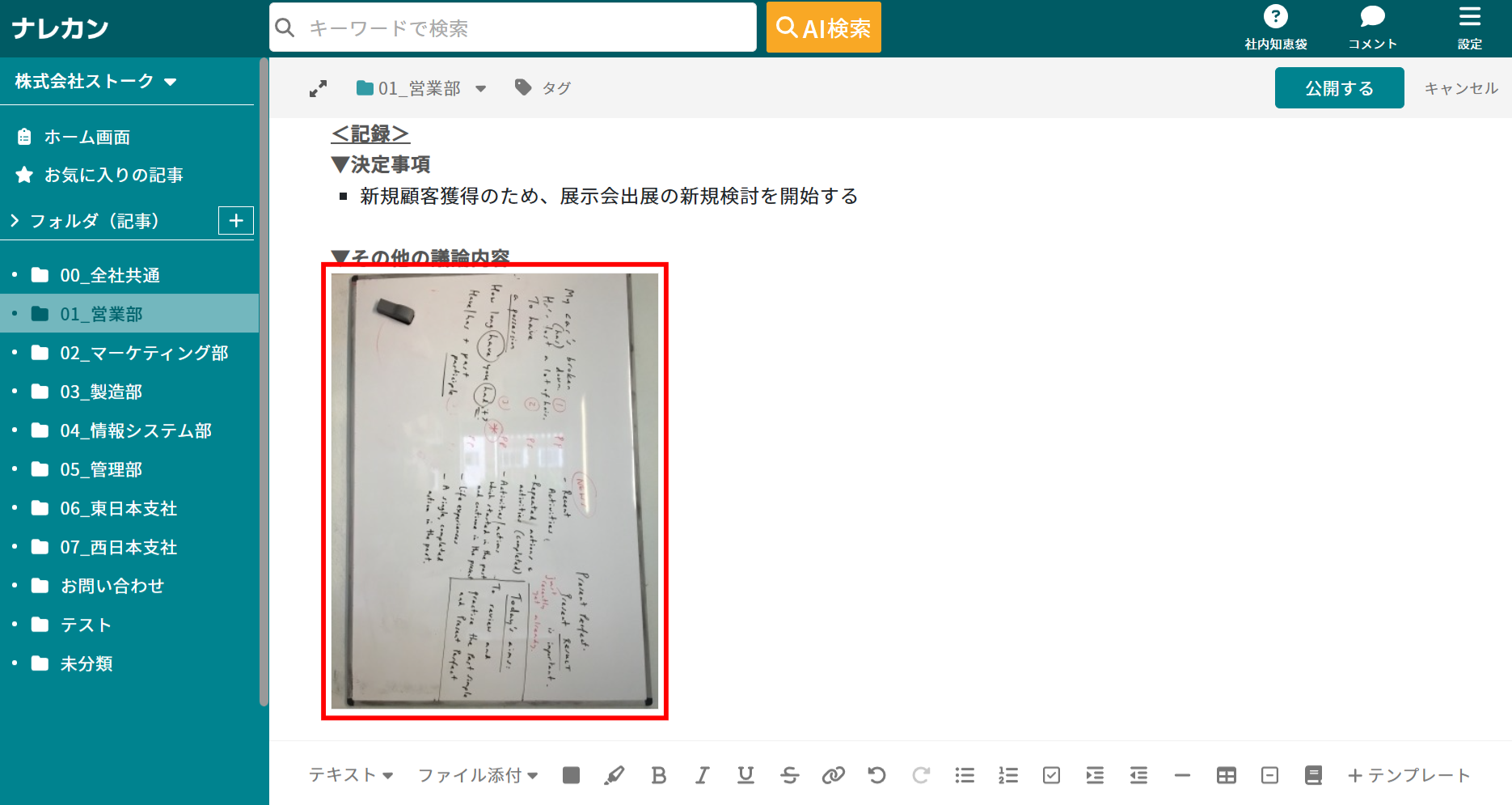Screen dimensions: 1512x805
Task: Go to ホーム画面 in the sidebar
Action: click(x=87, y=137)
